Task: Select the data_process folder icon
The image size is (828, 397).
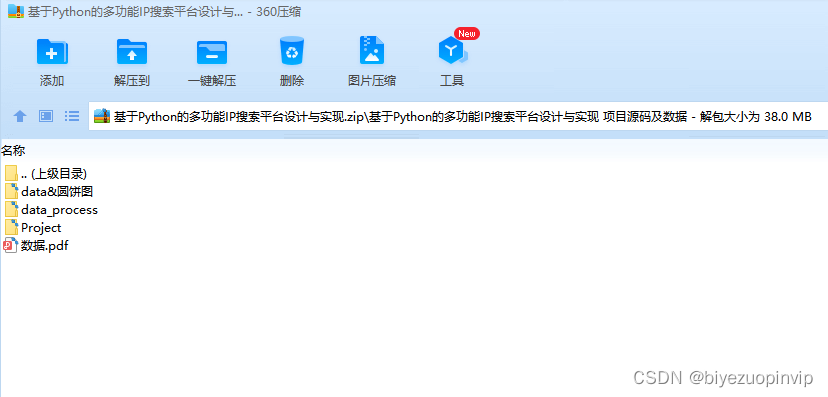Action: 11,209
